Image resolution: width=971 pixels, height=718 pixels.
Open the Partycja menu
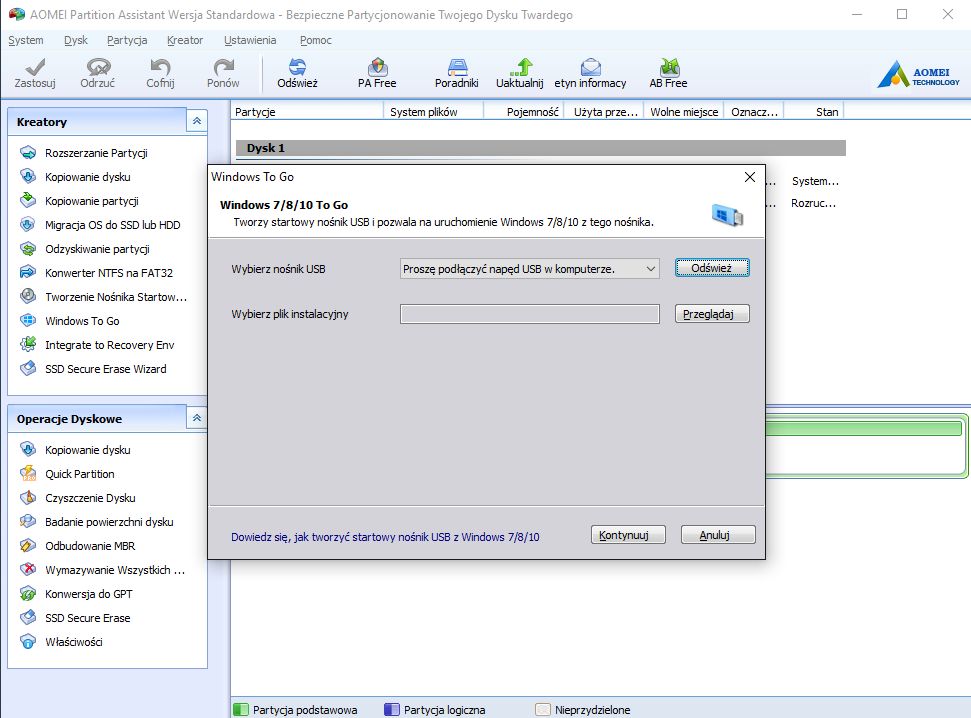pyautogui.click(x=127, y=40)
